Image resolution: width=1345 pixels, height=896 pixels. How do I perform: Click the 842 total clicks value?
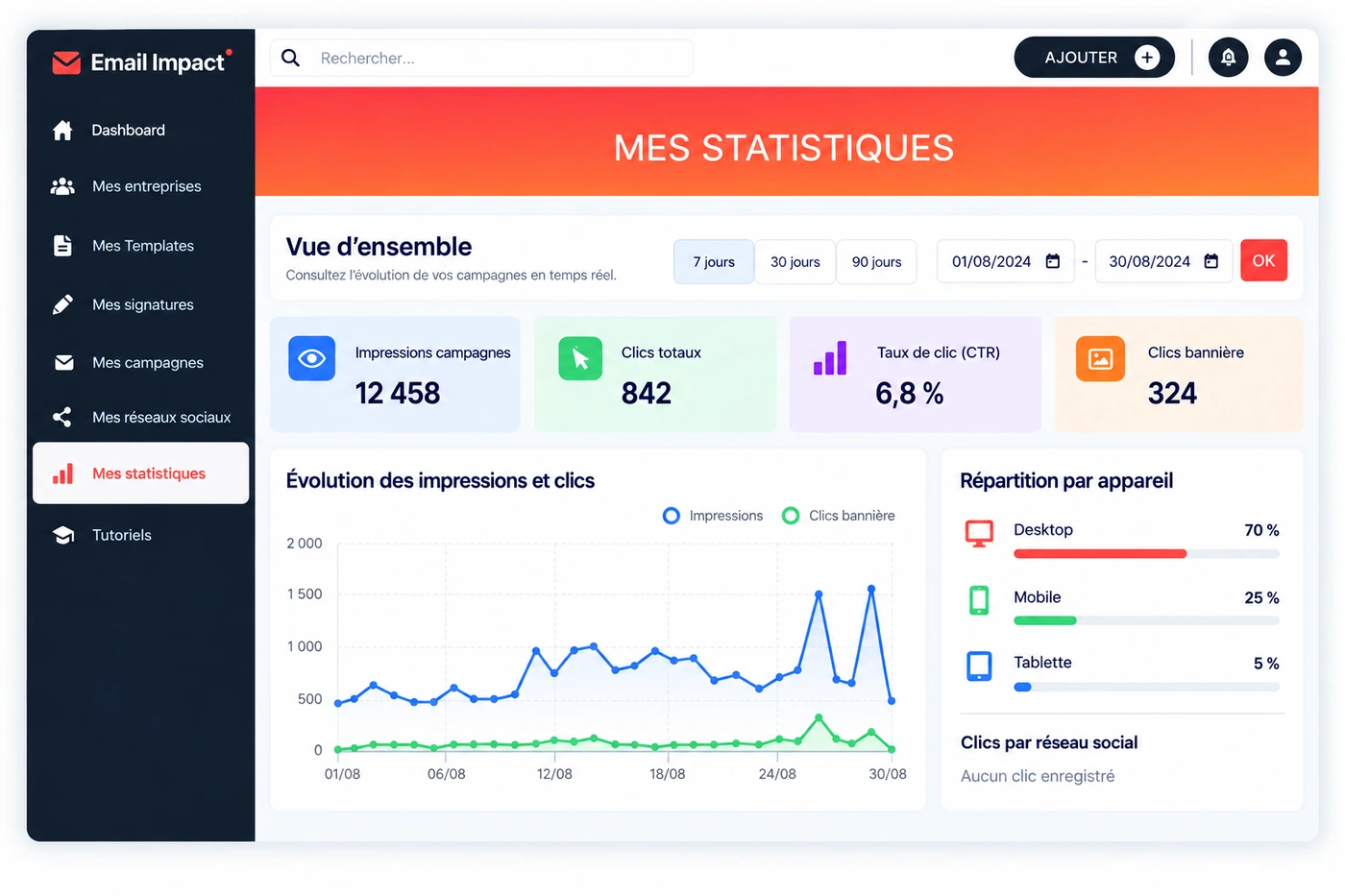pos(647,393)
